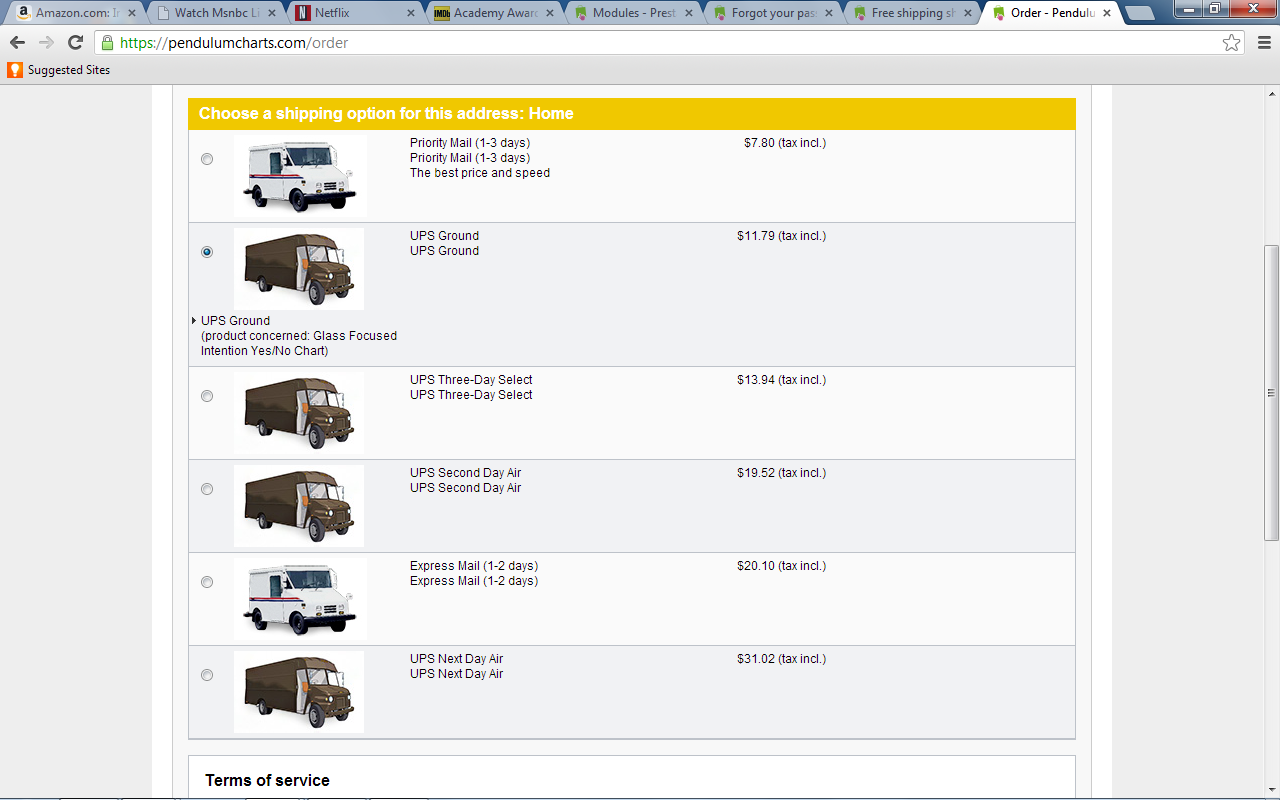Click the $20.10 (tax incl.) price
The image size is (1280, 800).
pos(781,566)
